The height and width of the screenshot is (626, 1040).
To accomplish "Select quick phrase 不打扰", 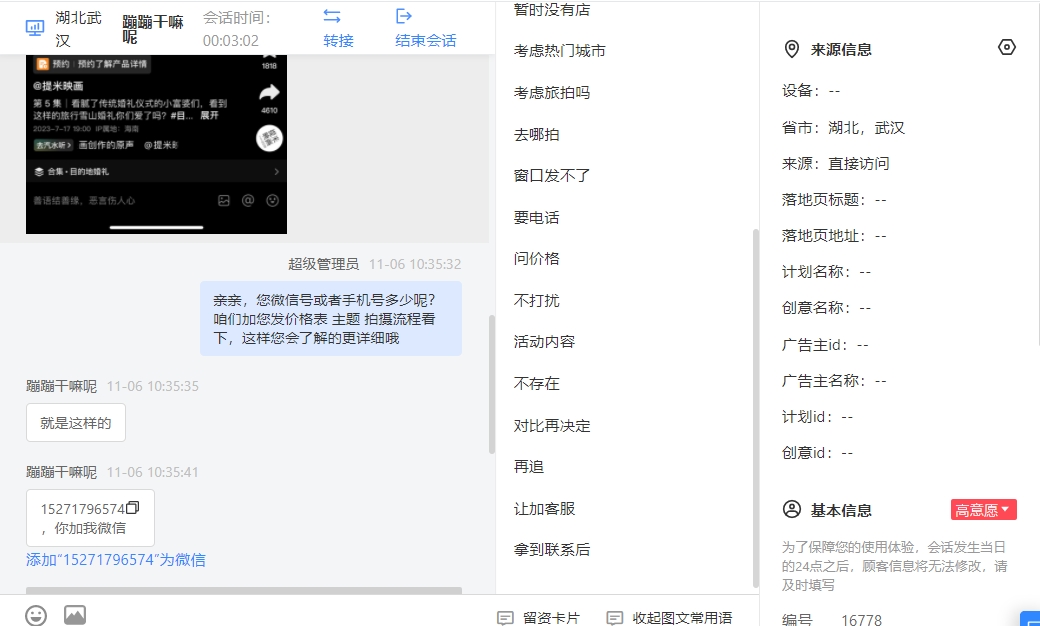I will (x=537, y=300).
